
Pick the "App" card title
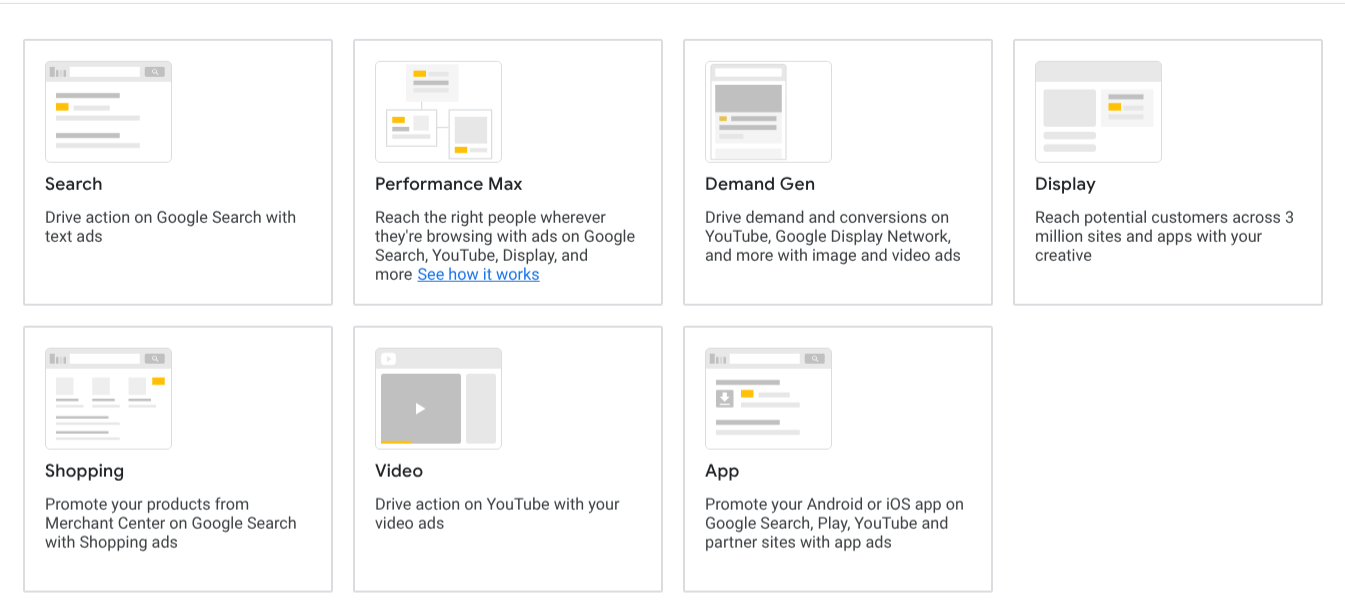coord(722,471)
